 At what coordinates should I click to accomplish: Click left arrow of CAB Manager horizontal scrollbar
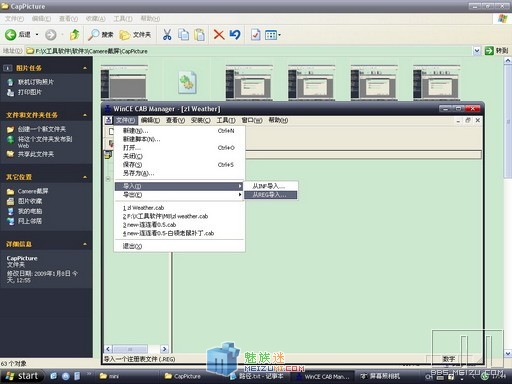pyautogui.click(x=108, y=349)
